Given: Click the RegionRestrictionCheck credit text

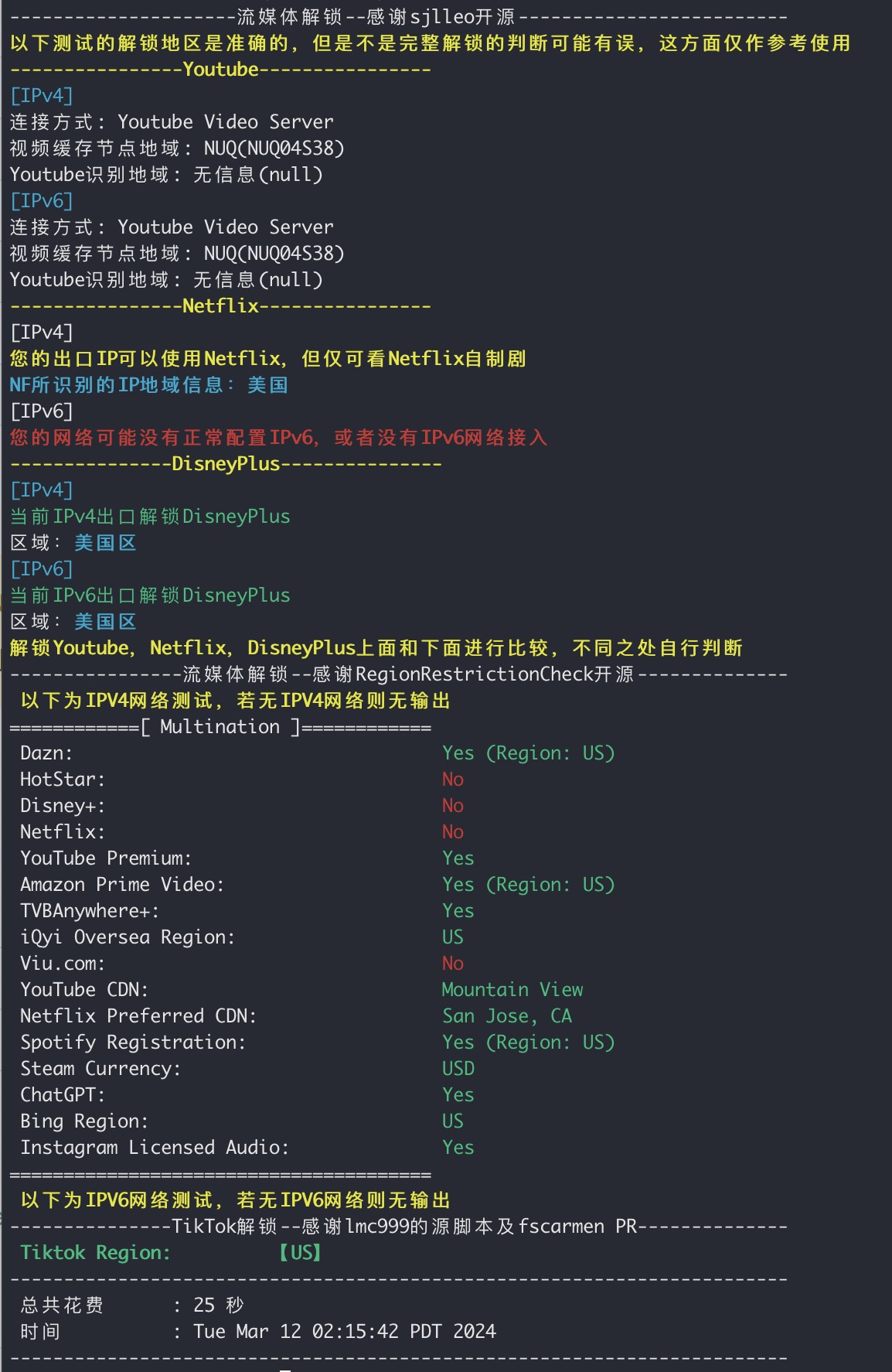Looking at the screenshot, I should coord(472,674).
